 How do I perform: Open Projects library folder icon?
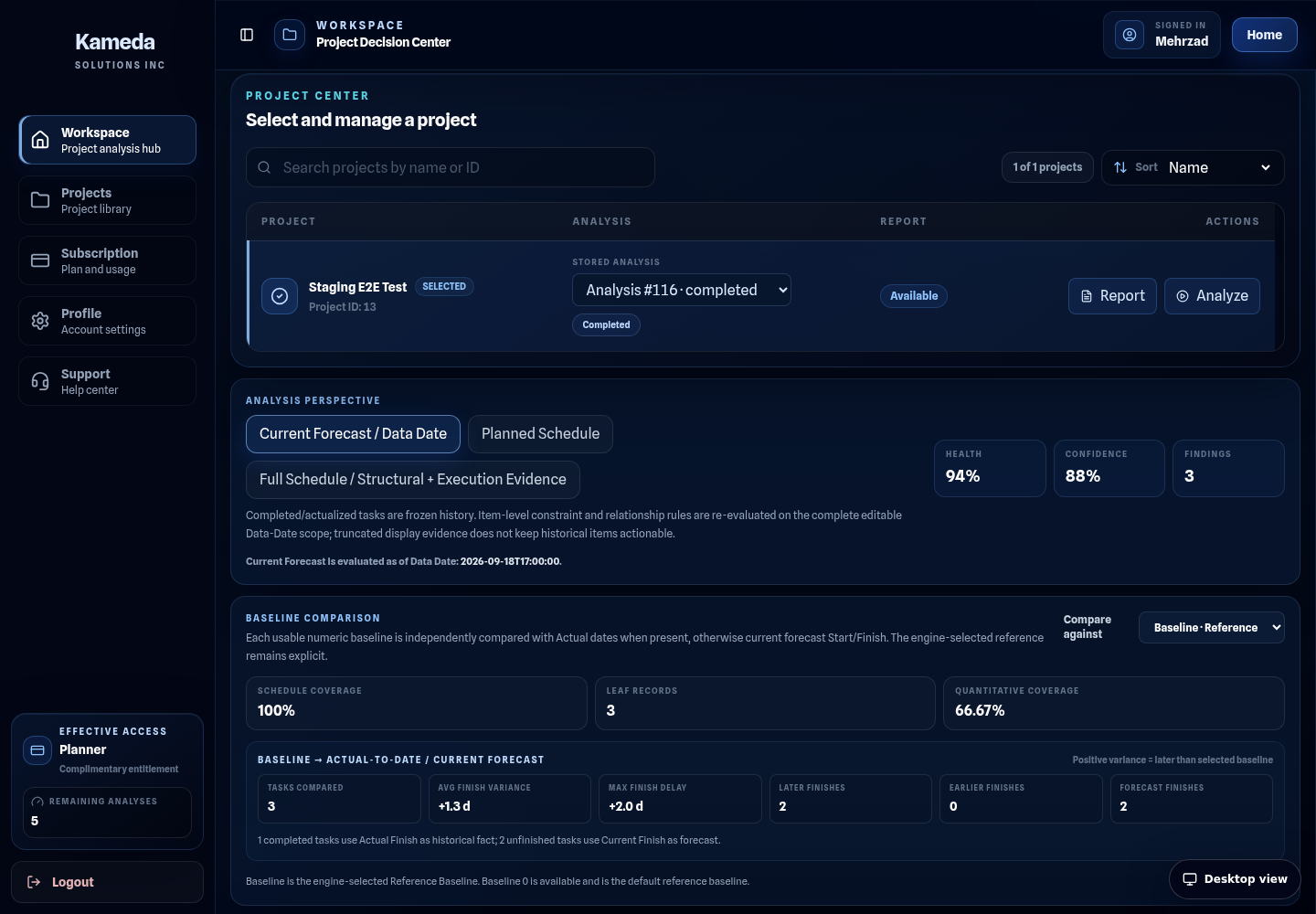click(40, 200)
